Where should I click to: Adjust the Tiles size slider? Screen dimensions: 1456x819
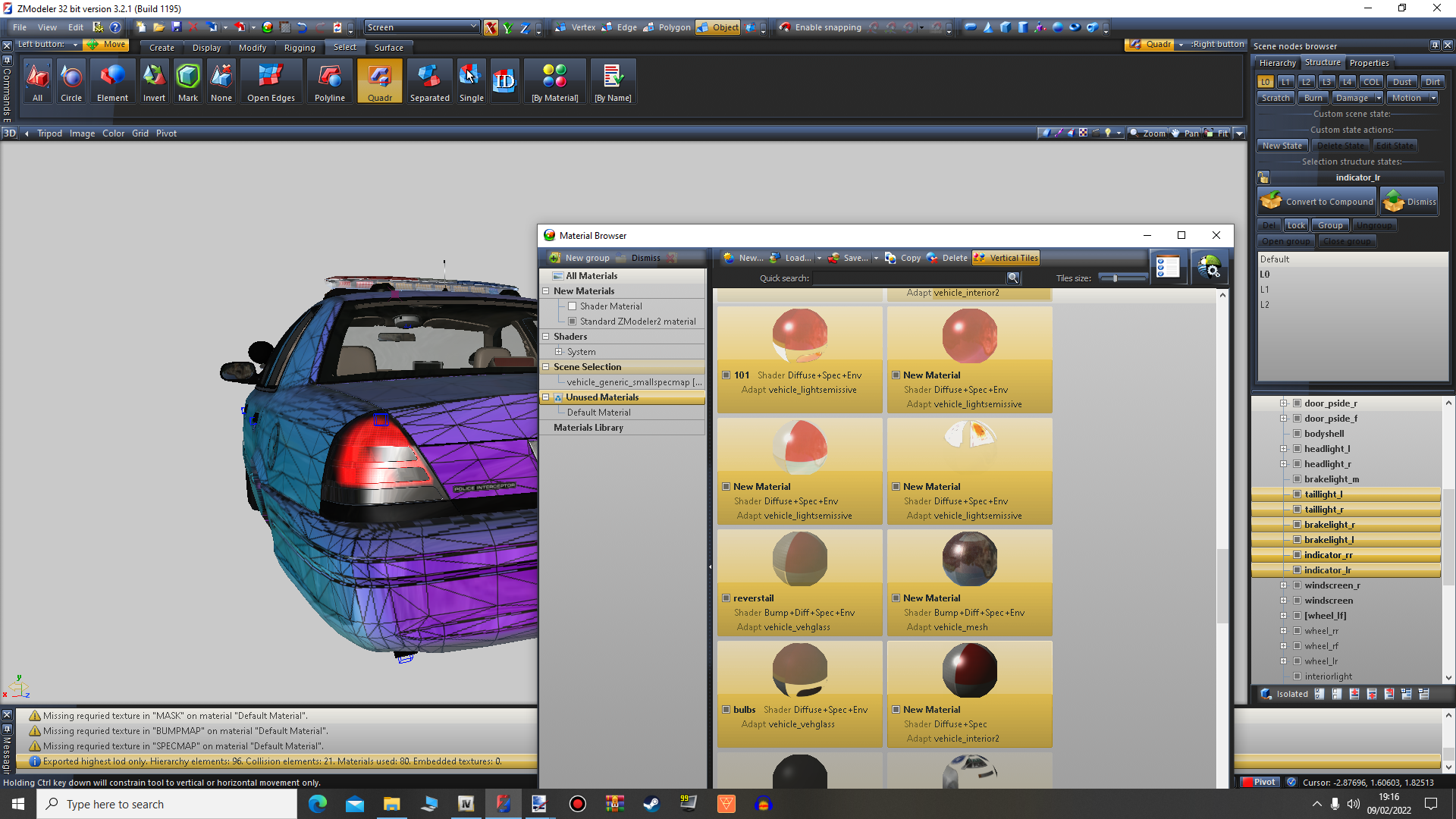pos(1115,278)
